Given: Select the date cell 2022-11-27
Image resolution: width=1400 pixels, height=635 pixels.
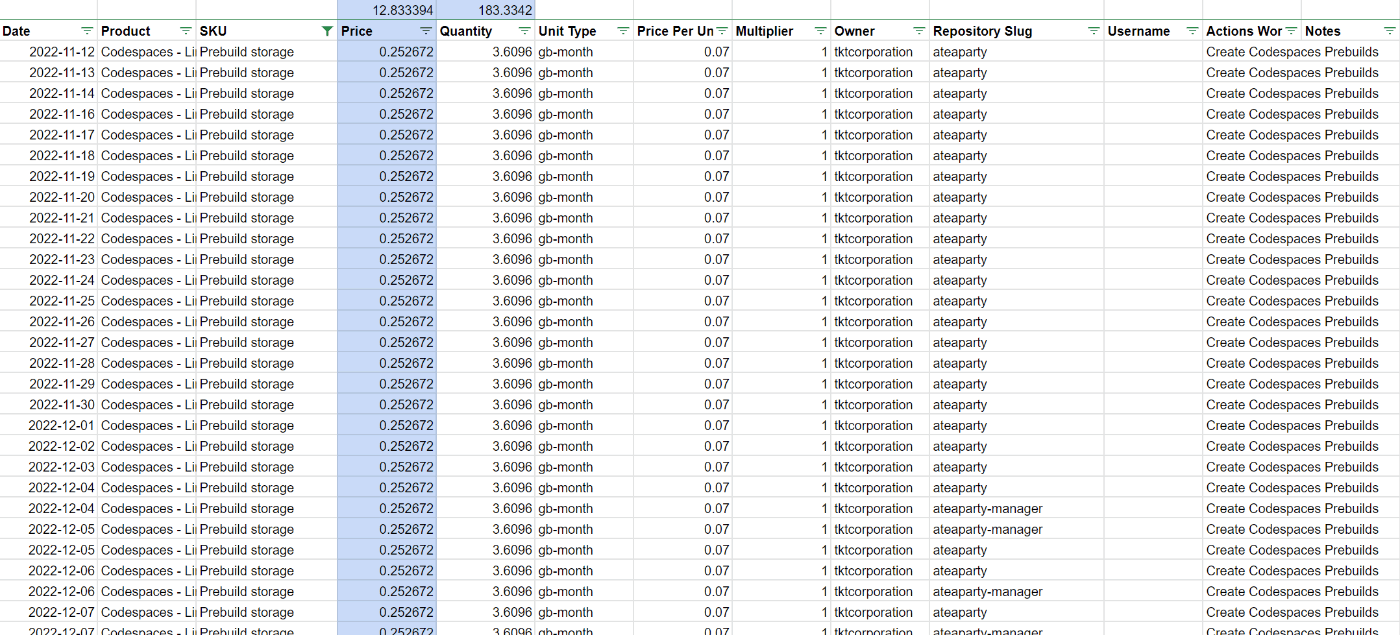Looking at the screenshot, I should point(49,342).
